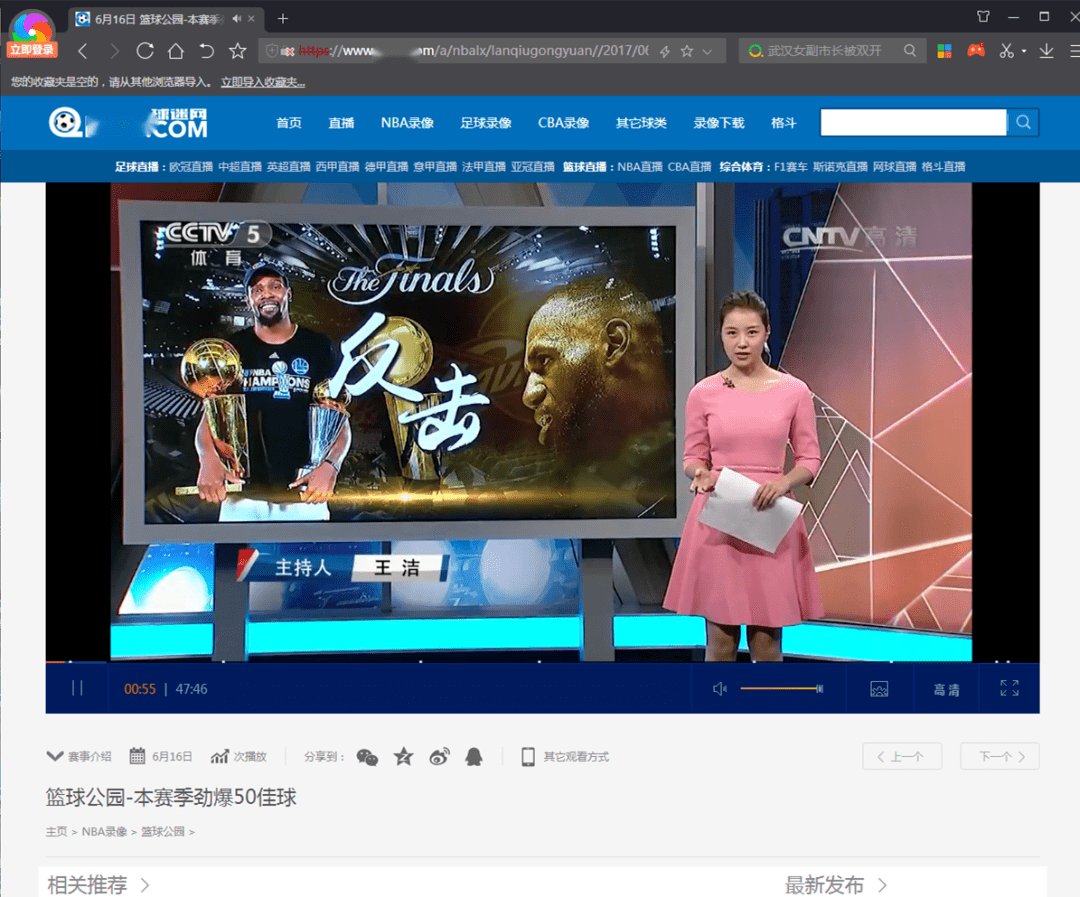Click the 下一个 next video button
This screenshot has width=1080, height=897.
click(1000, 757)
